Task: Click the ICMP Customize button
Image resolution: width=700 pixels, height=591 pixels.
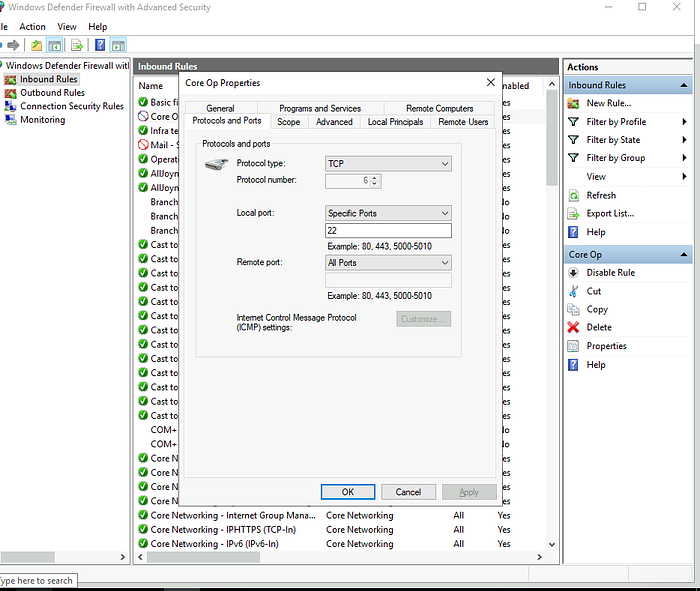Action: pyautogui.click(x=423, y=319)
